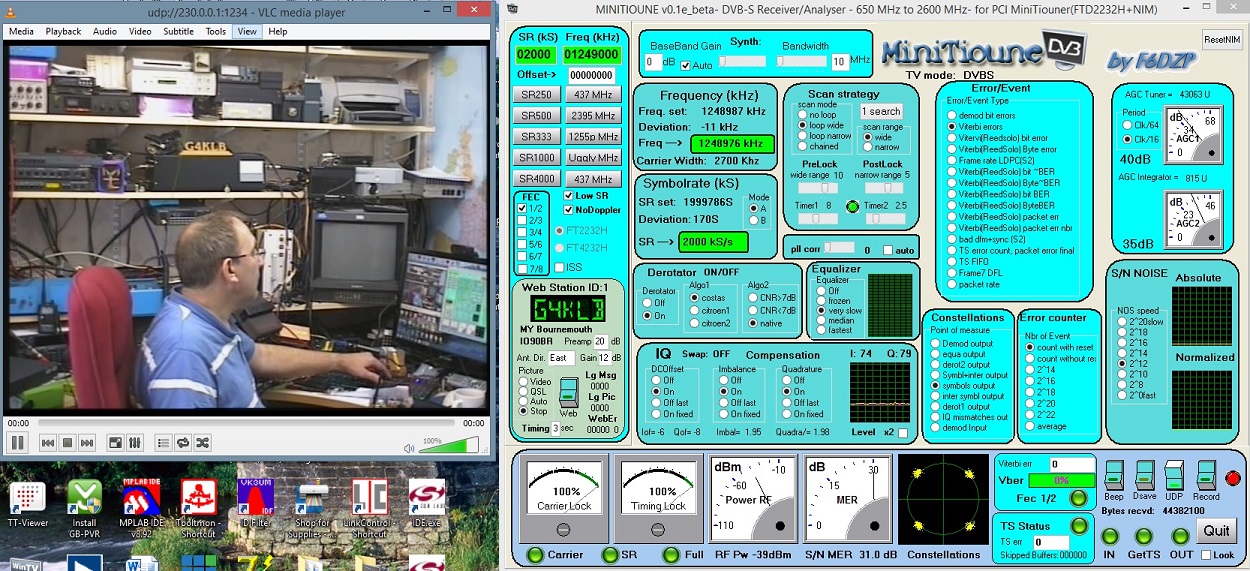Open VLC Playback menu
This screenshot has height=571, width=1250.
point(63,31)
